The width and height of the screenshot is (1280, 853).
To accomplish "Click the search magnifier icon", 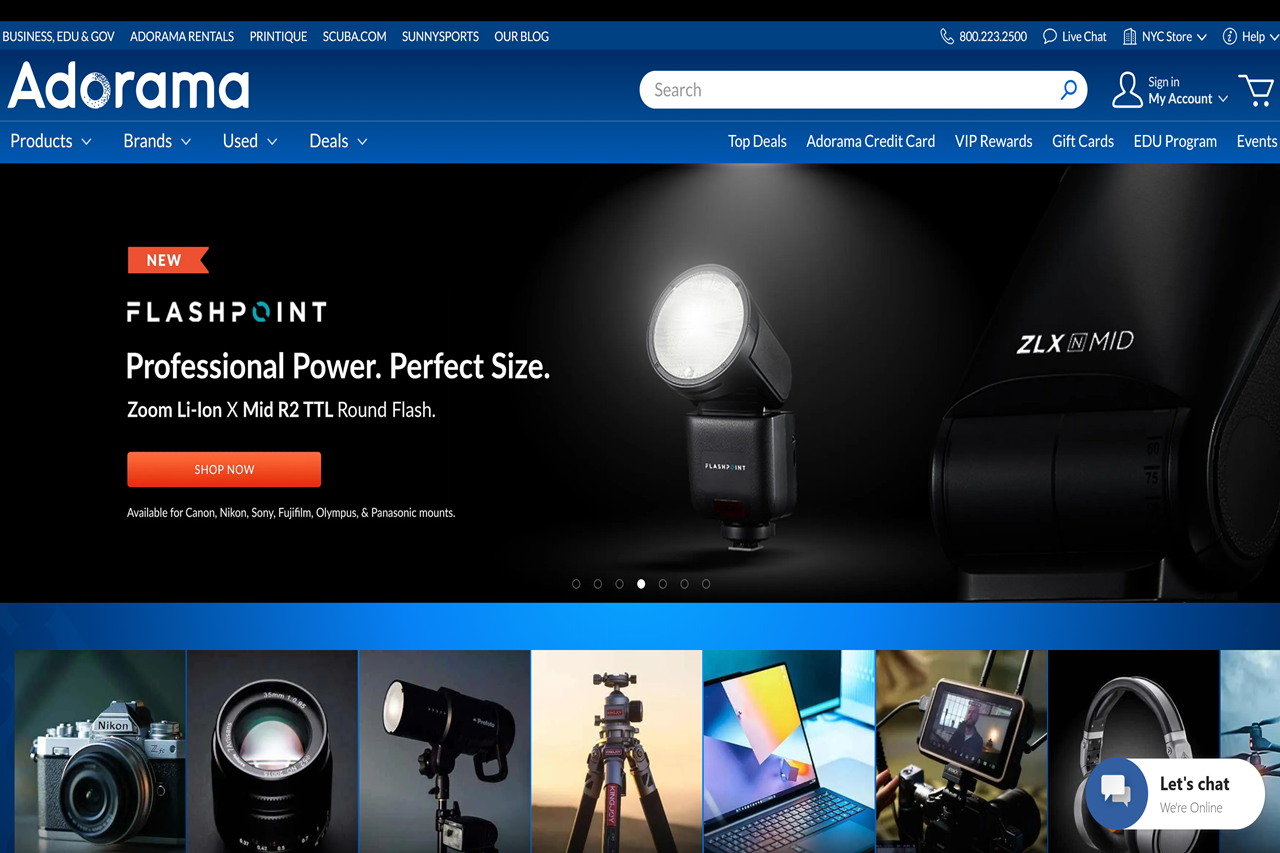I will point(1068,89).
